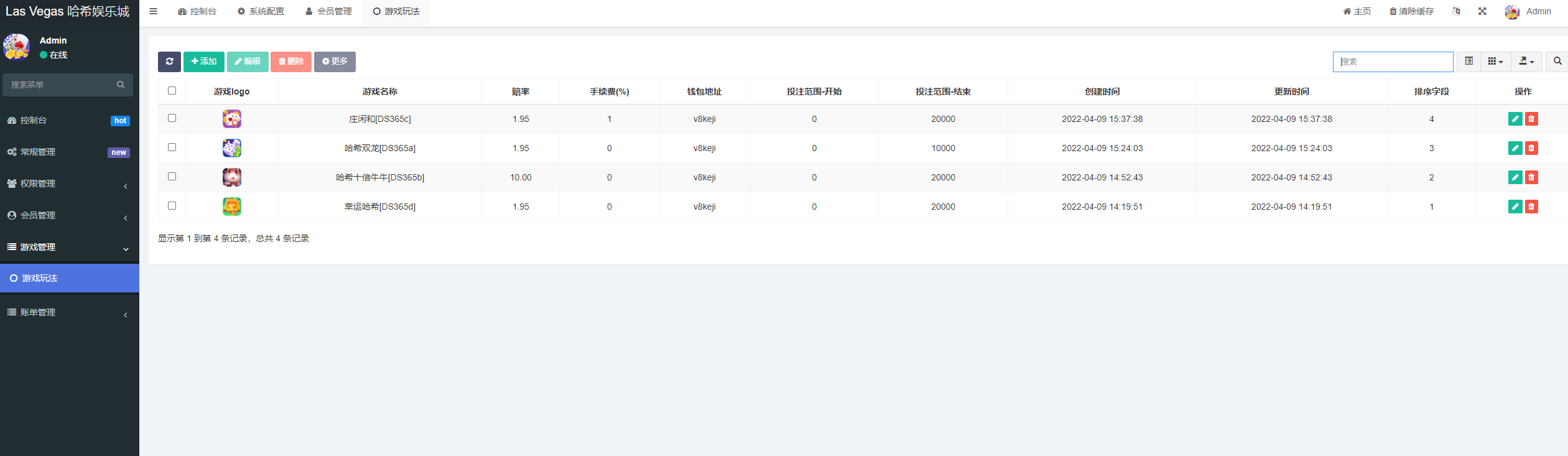Click the fullscreen icon in top bar
This screenshot has width=1568, height=456.
point(1482,11)
